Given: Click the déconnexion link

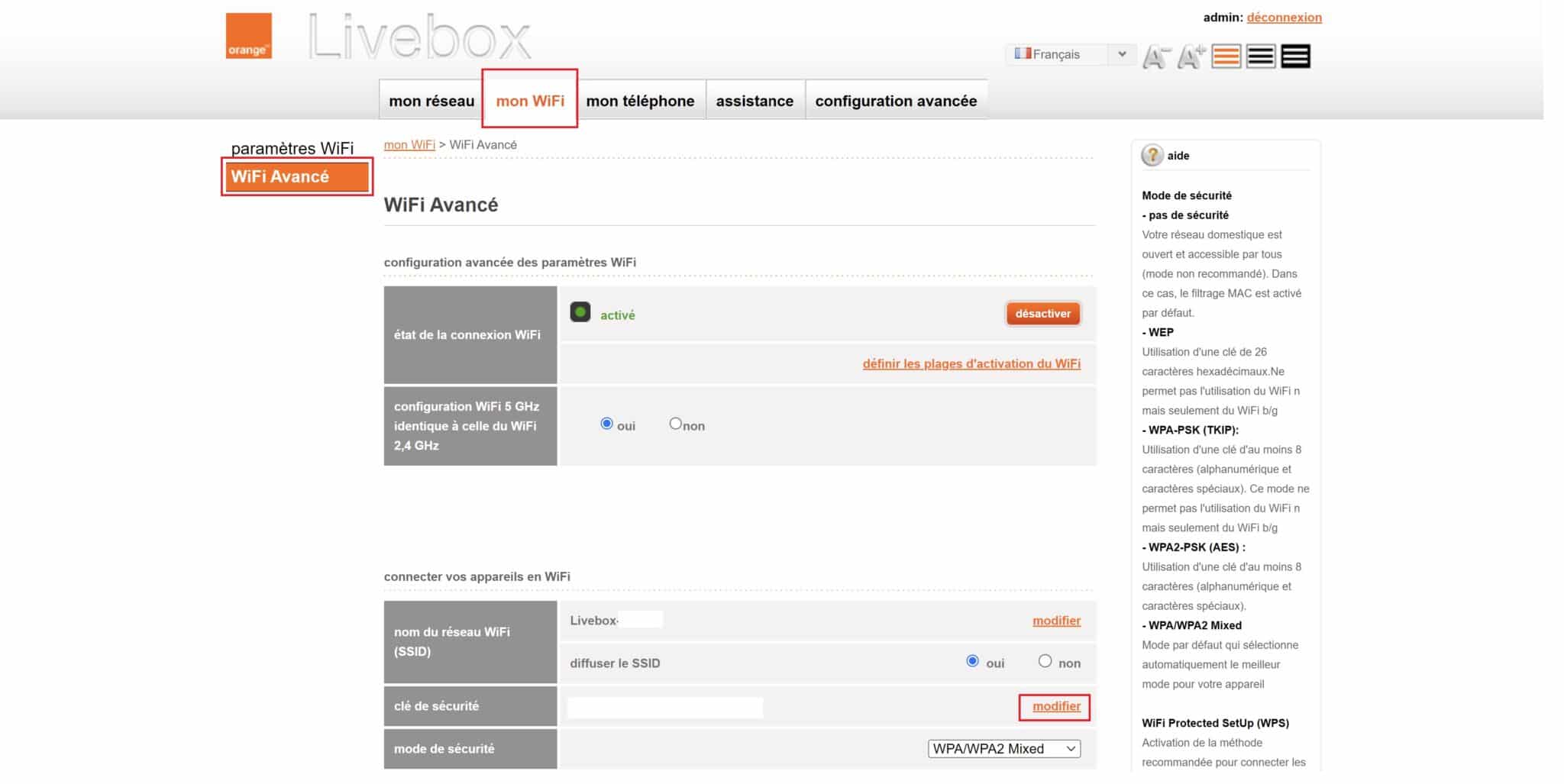Looking at the screenshot, I should tap(1284, 18).
